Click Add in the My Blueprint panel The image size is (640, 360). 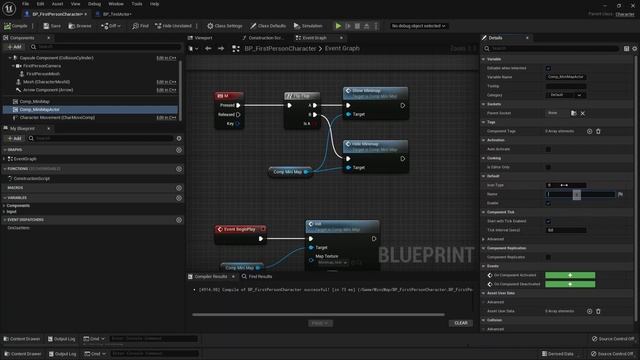(14, 139)
